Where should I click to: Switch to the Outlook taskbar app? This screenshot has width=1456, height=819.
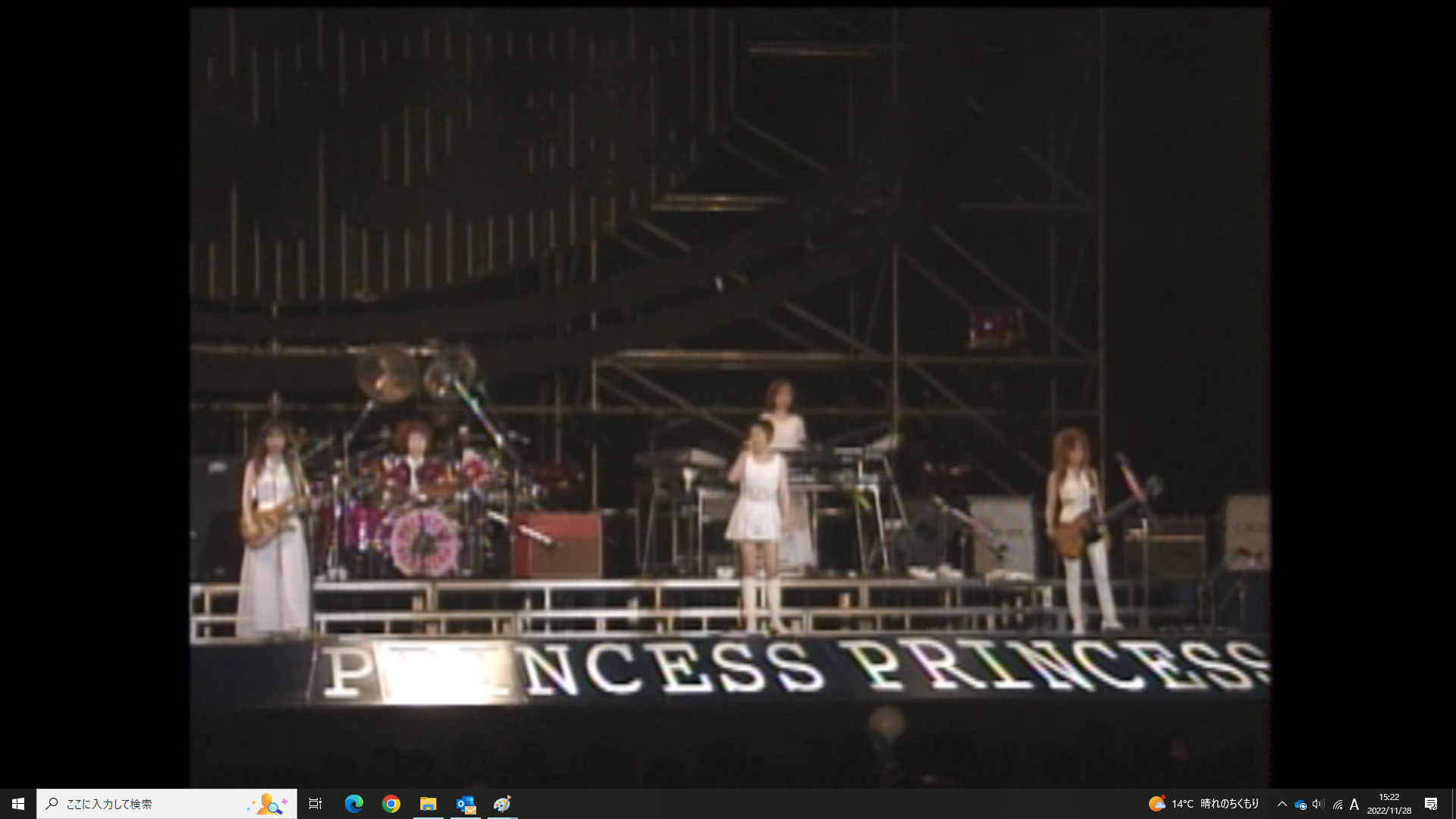coord(466,804)
